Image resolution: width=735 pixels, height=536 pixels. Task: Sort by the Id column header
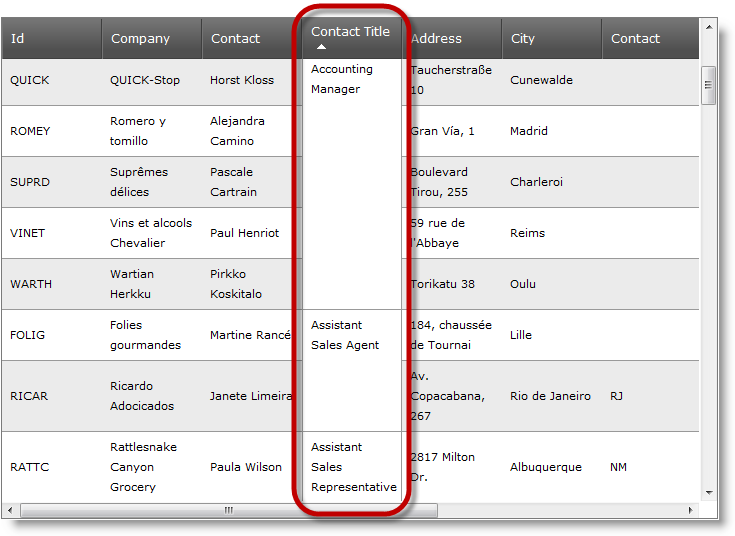pos(52,38)
